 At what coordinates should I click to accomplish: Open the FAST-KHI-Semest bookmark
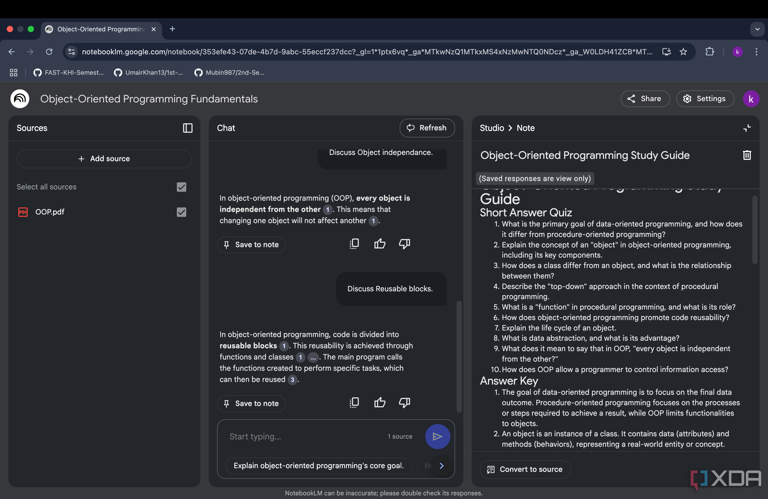[x=68, y=73]
